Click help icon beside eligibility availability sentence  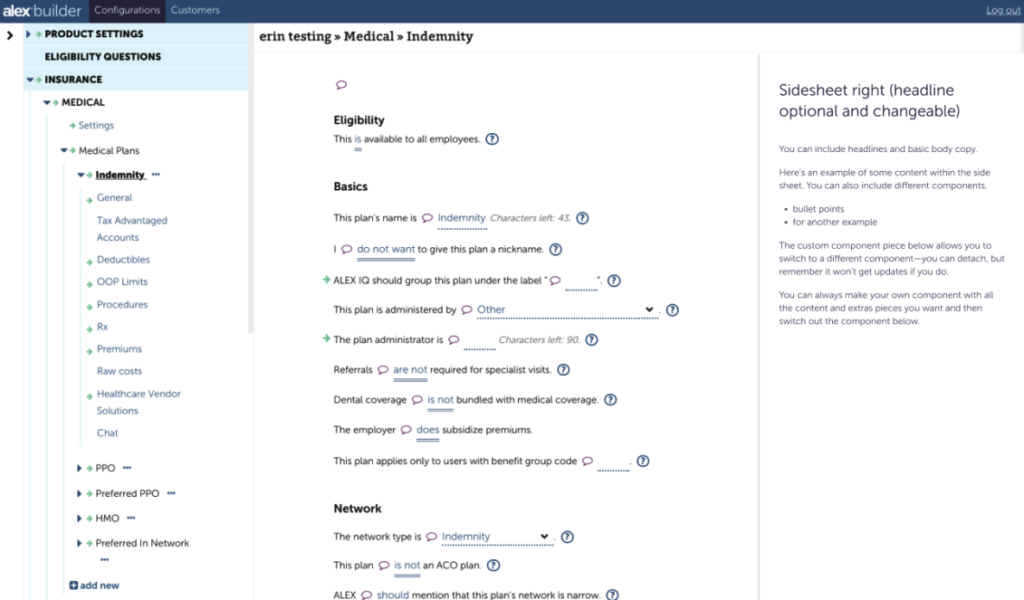pyautogui.click(x=492, y=139)
